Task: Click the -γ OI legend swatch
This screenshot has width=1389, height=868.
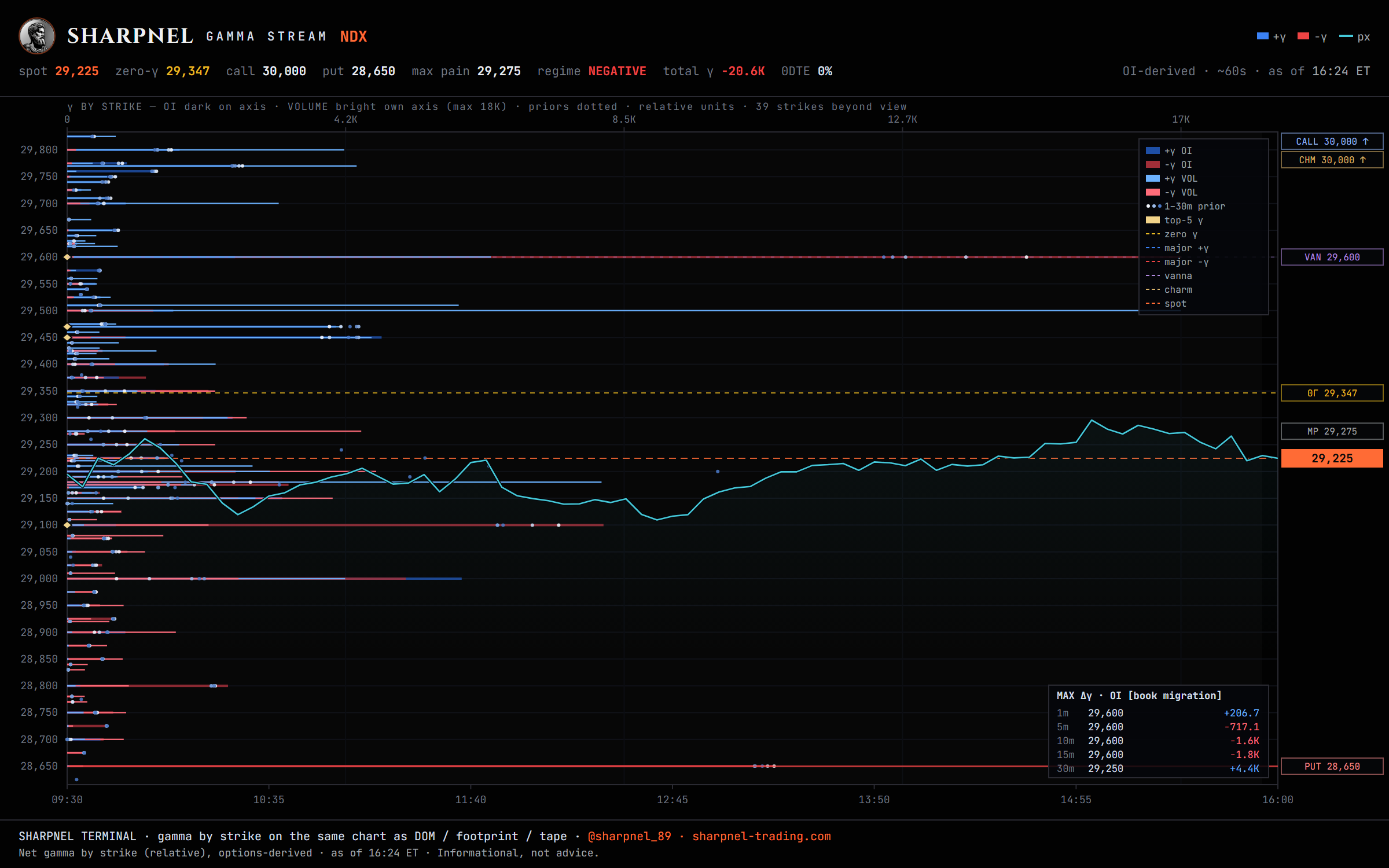Action: (1152, 164)
